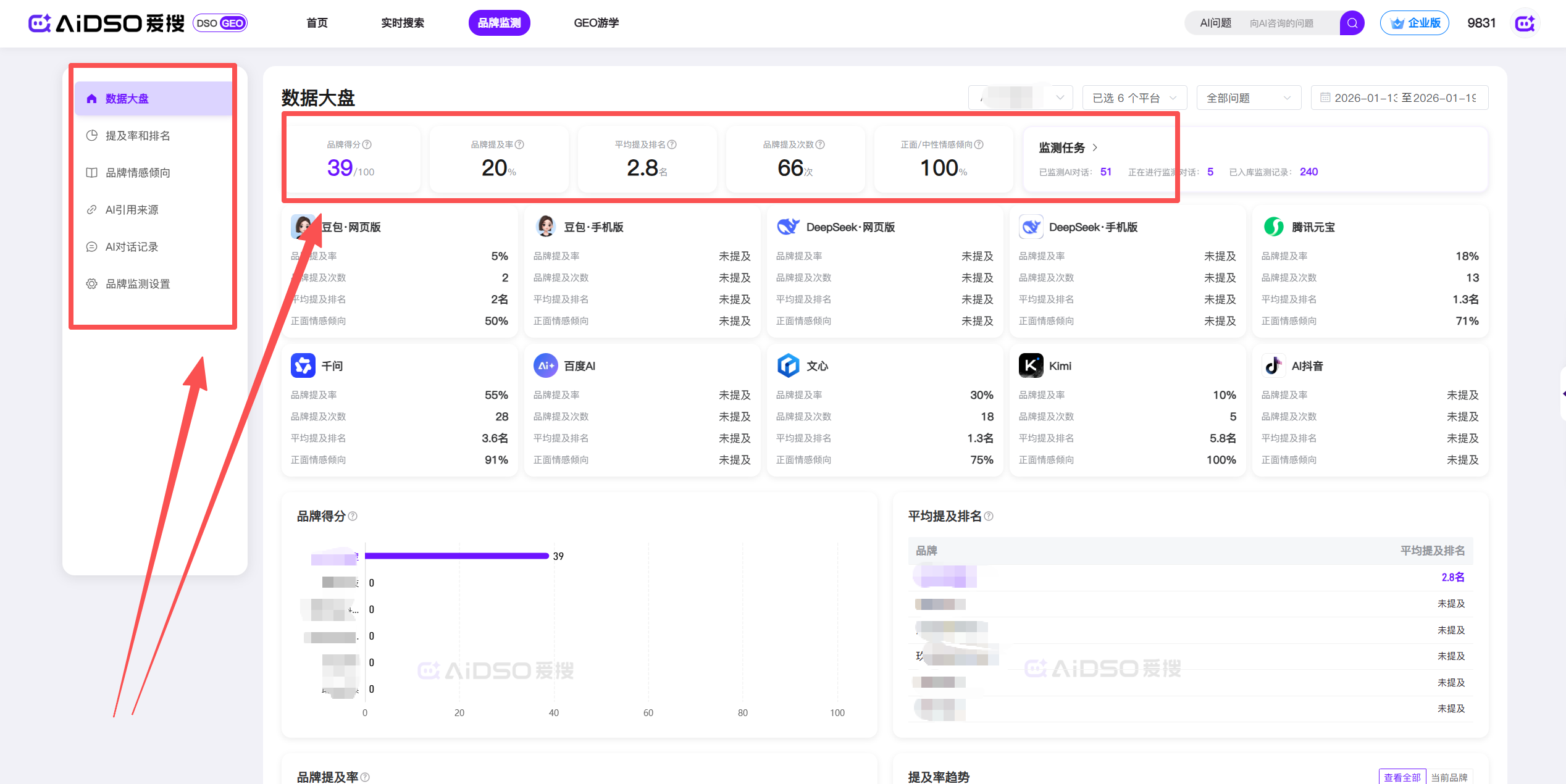Click the purple search magnifier icon
The width and height of the screenshot is (1566, 784).
[1352, 23]
